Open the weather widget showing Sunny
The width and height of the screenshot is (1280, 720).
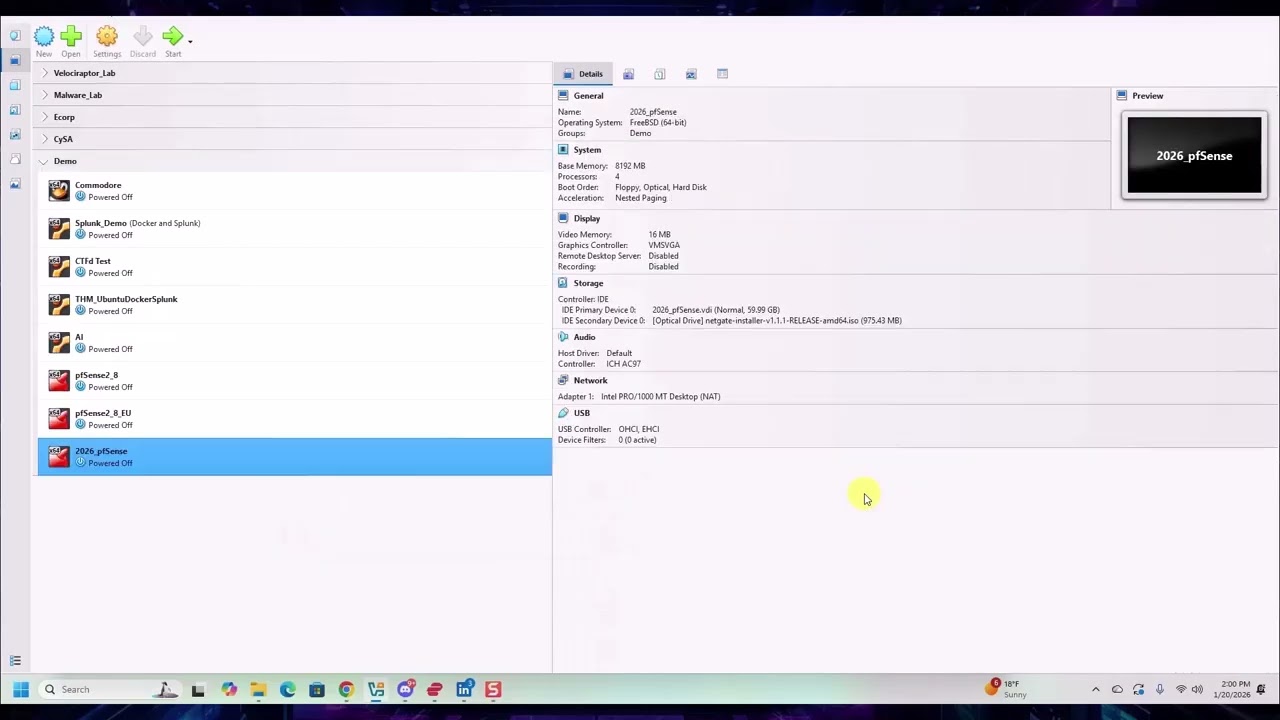pyautogui.click(x=1005, y=689)
